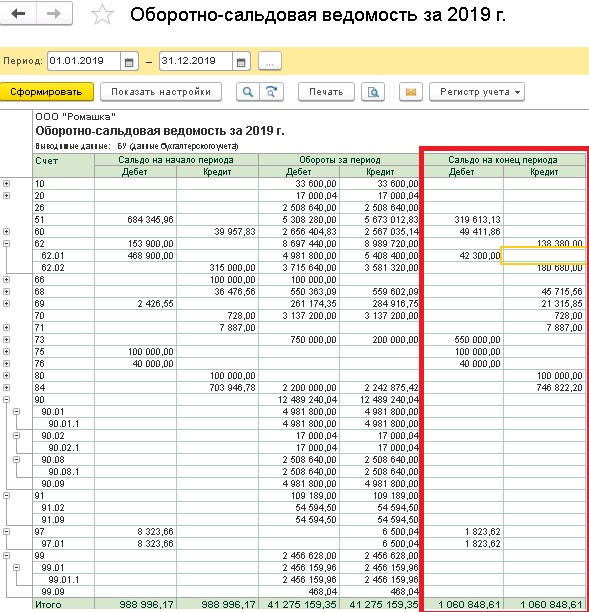Collapse account 62 group
Image resolution: width=589 pixels, height=612 pixels.
point(6,244)
